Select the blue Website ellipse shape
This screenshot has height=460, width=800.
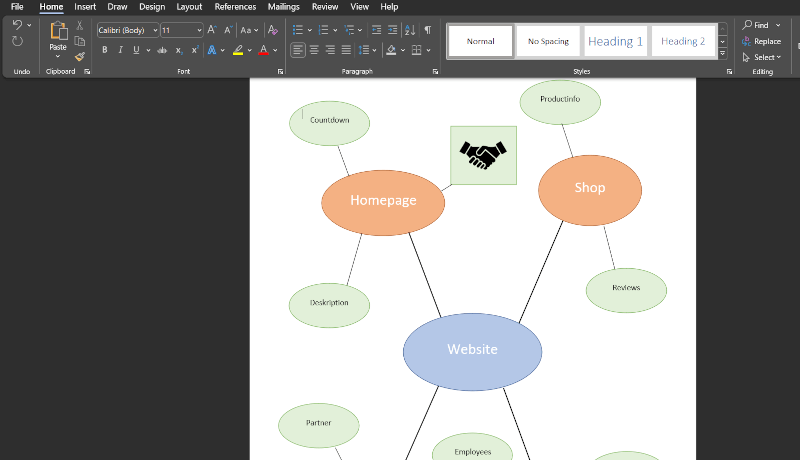[x=472, y=350]
